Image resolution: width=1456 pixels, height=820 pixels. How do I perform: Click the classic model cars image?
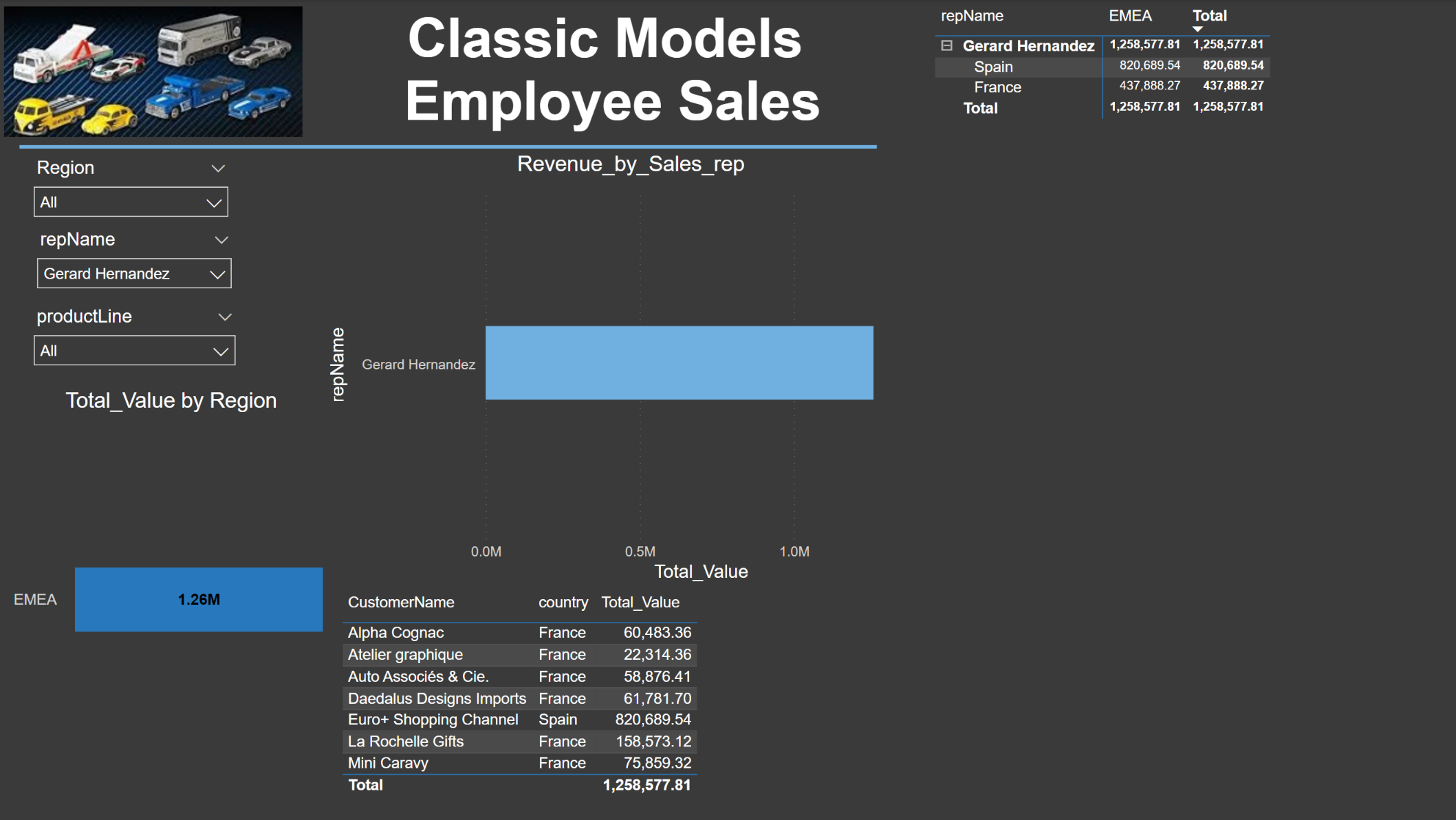(x=153, y=72)
